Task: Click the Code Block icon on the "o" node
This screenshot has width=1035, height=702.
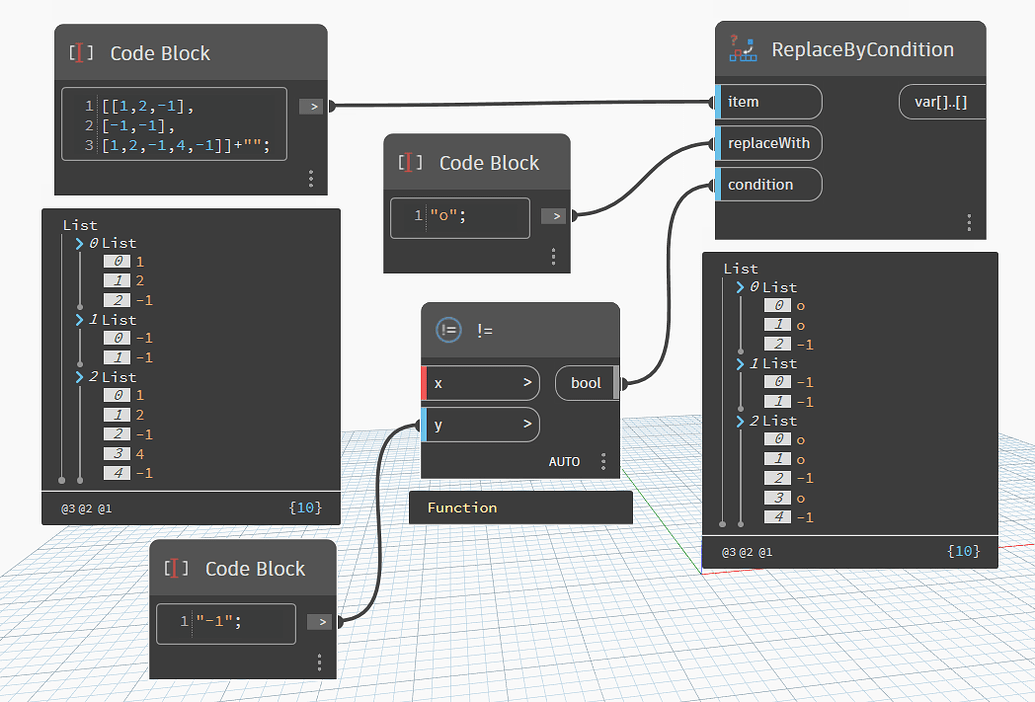Action: coord(409,162)
